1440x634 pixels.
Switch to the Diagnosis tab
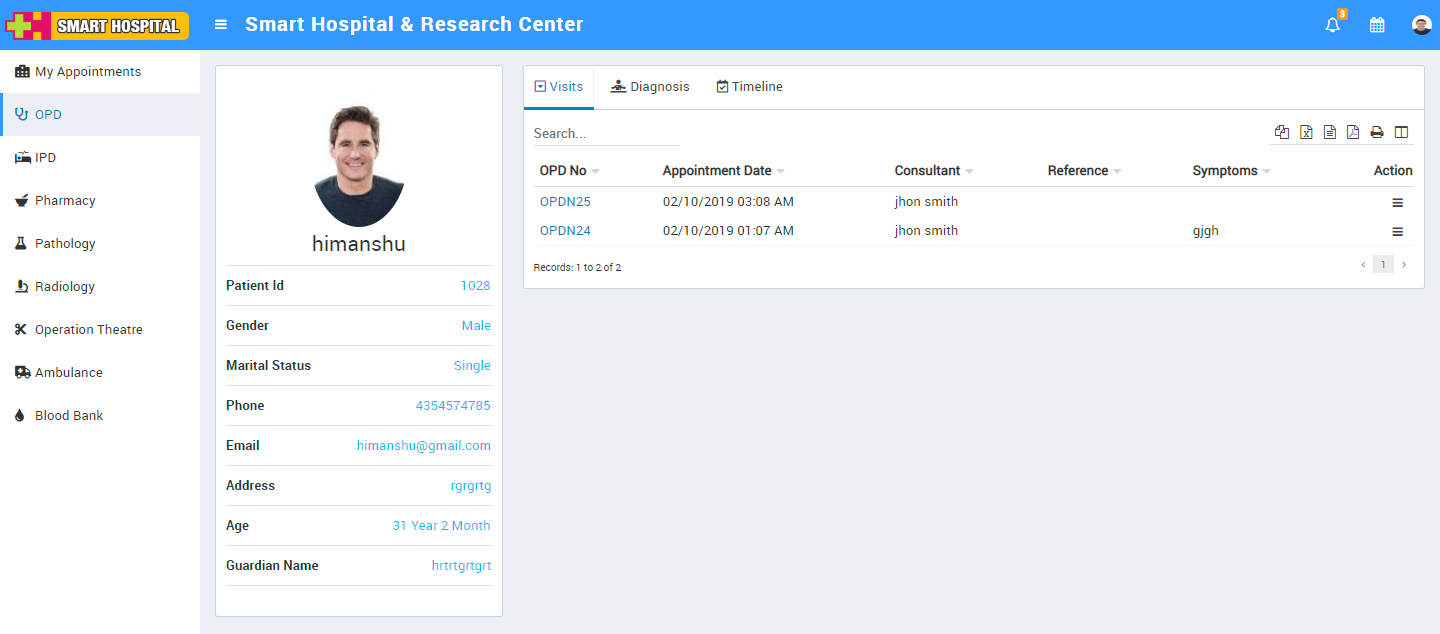point(650,87)
